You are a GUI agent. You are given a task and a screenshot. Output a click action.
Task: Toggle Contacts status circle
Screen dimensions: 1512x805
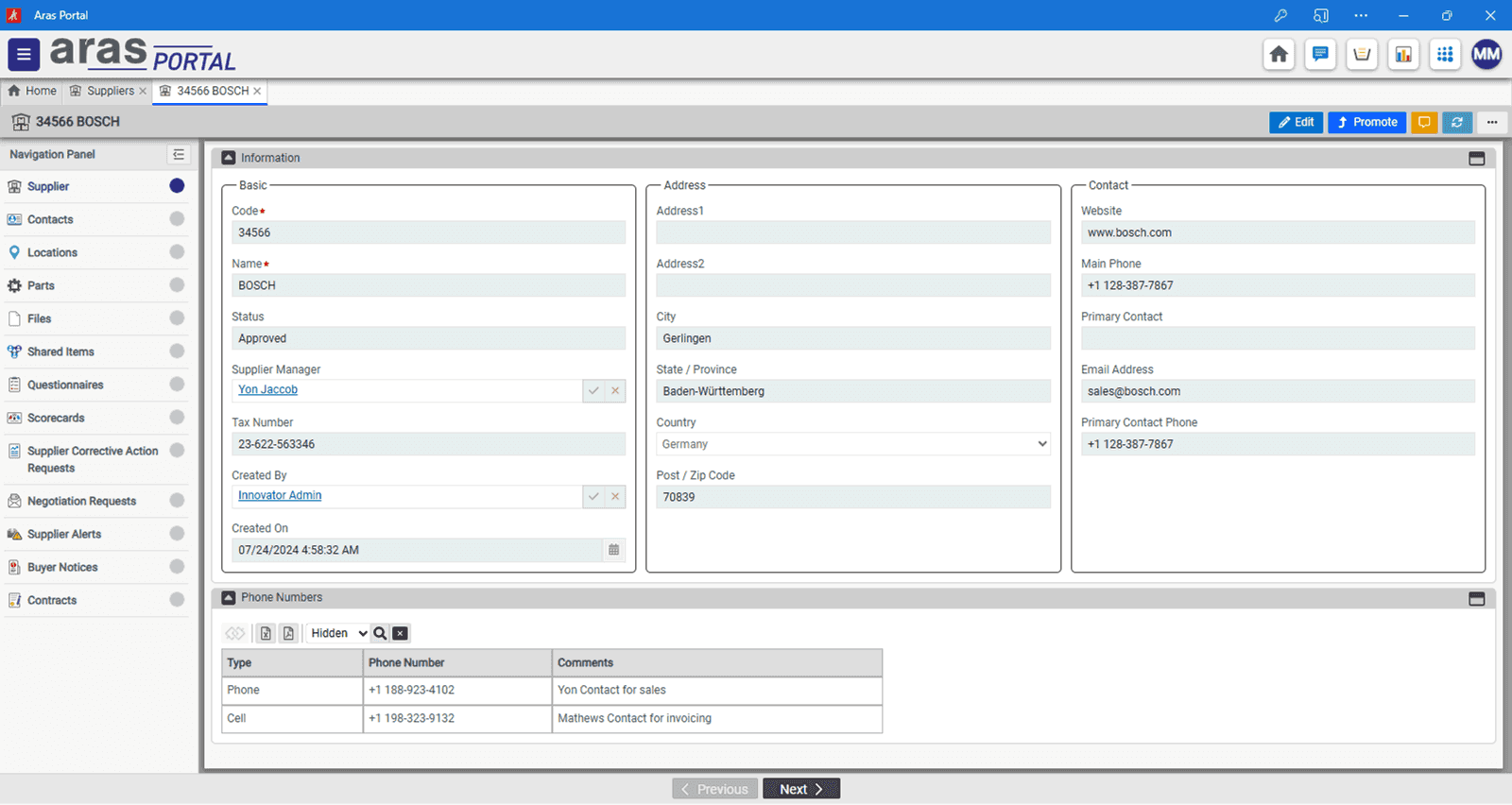(177, 219)
